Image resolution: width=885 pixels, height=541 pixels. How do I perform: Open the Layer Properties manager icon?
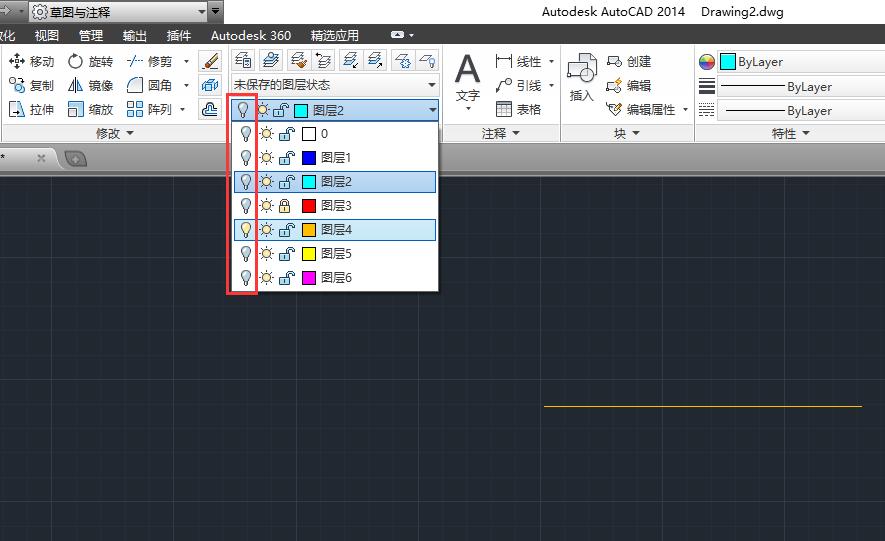tap(243, 60)
